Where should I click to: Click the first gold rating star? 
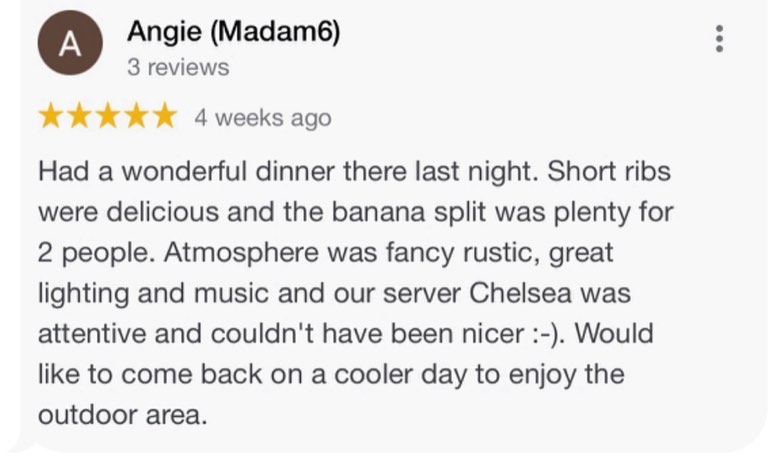coord(51,117)
